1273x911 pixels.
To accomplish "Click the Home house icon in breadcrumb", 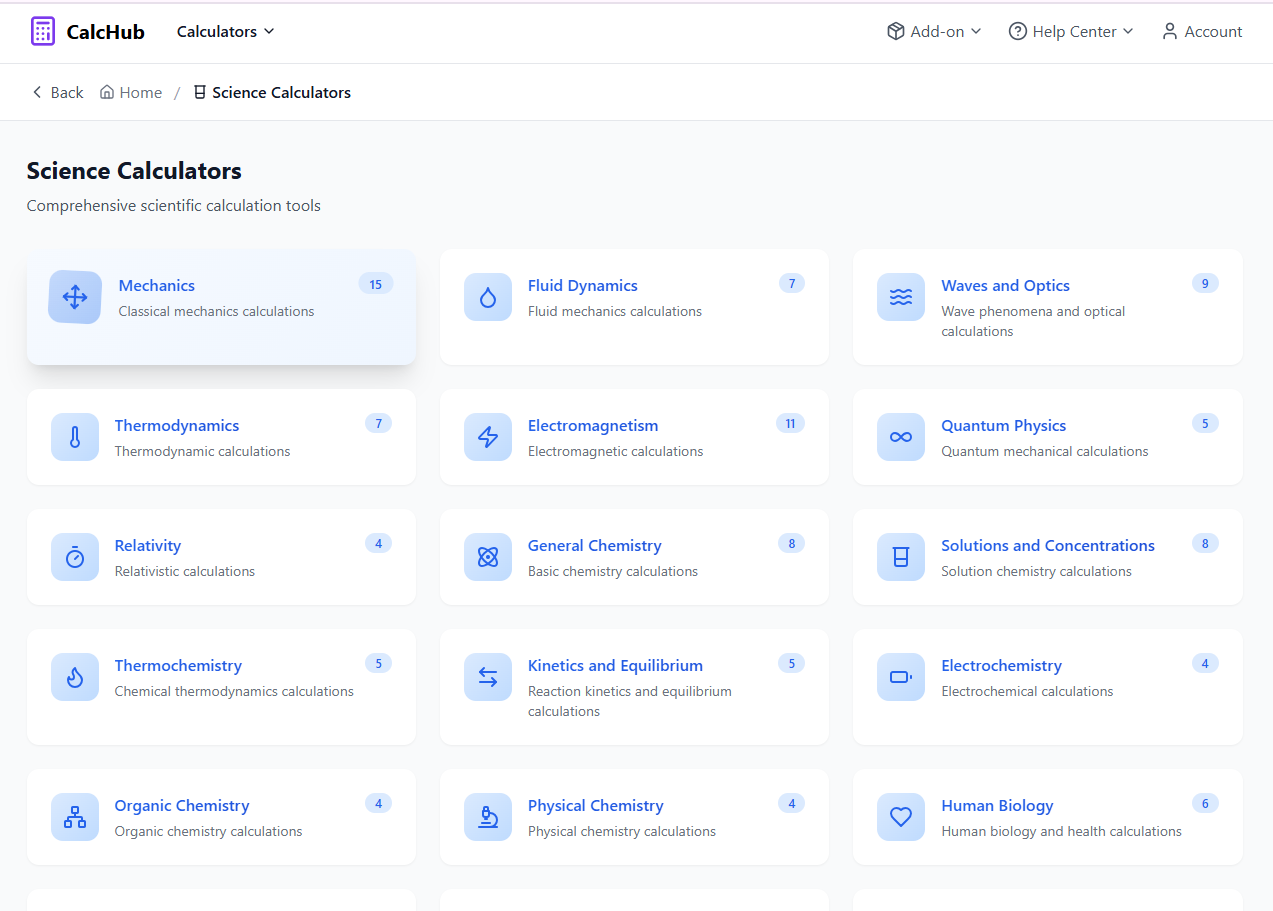I will [x=106, y=92].
